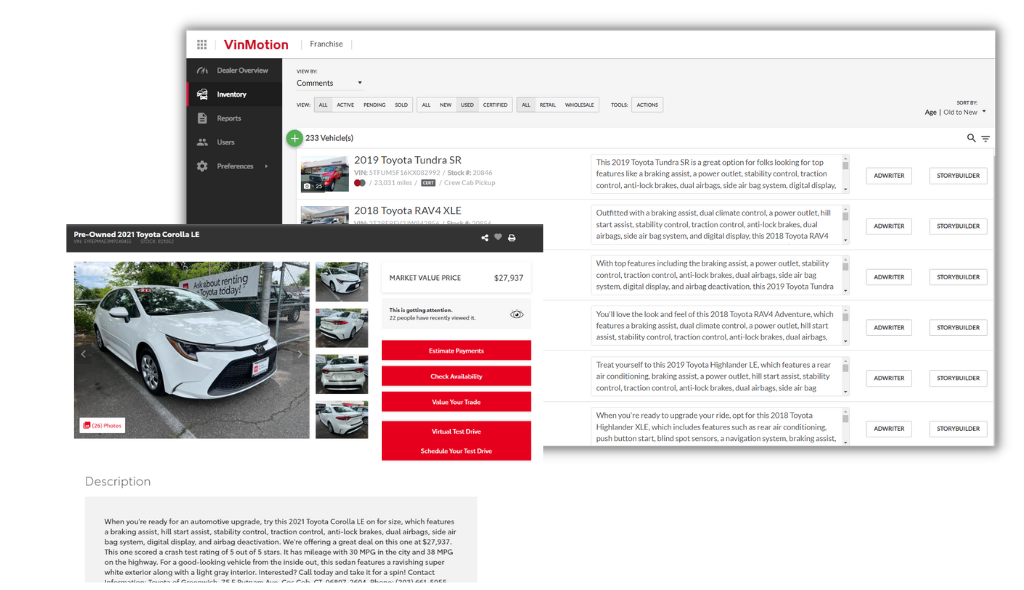Expand the Preferences submenu arrow
The image size is (1024, 590).
tap(266, 166)
